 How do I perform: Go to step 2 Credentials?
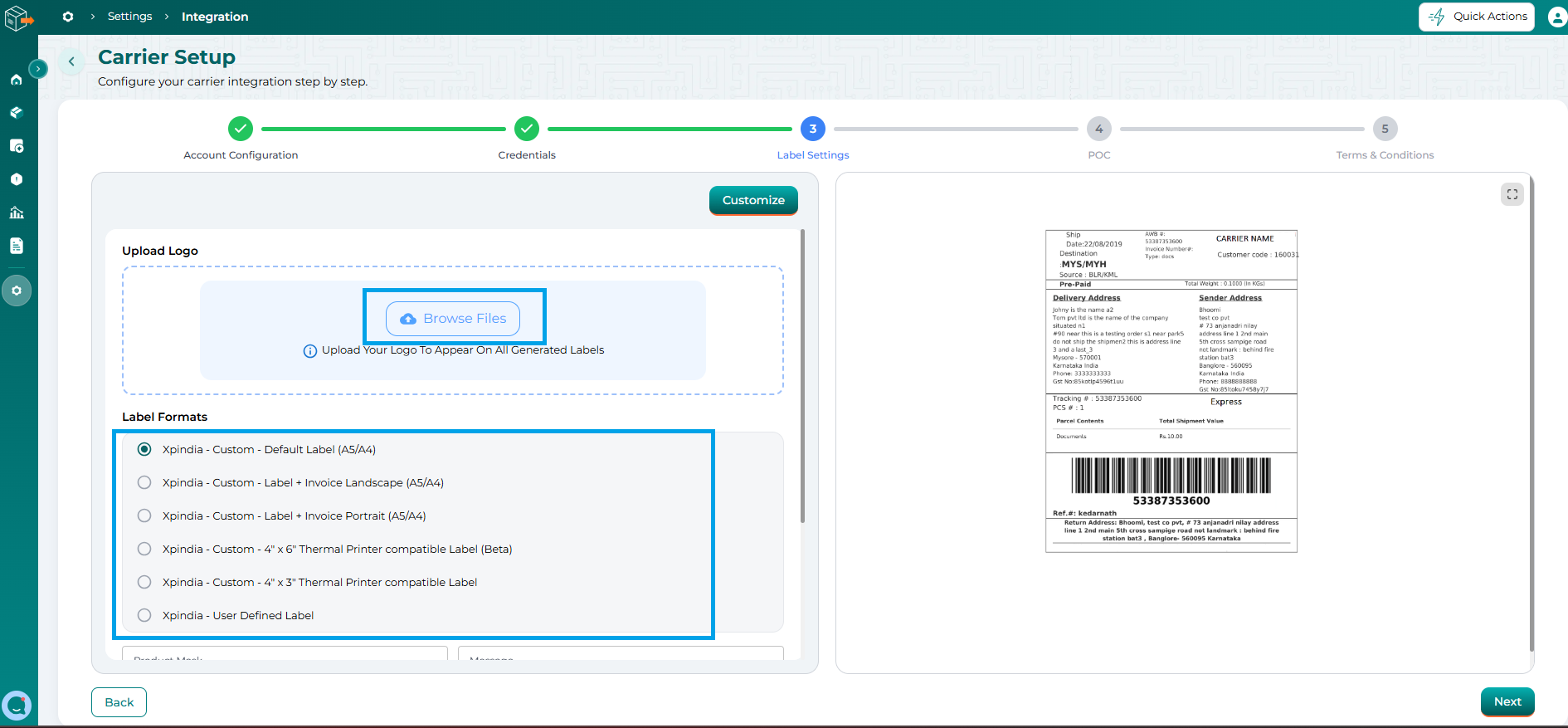pyautogui.click(x=527, y=129)
